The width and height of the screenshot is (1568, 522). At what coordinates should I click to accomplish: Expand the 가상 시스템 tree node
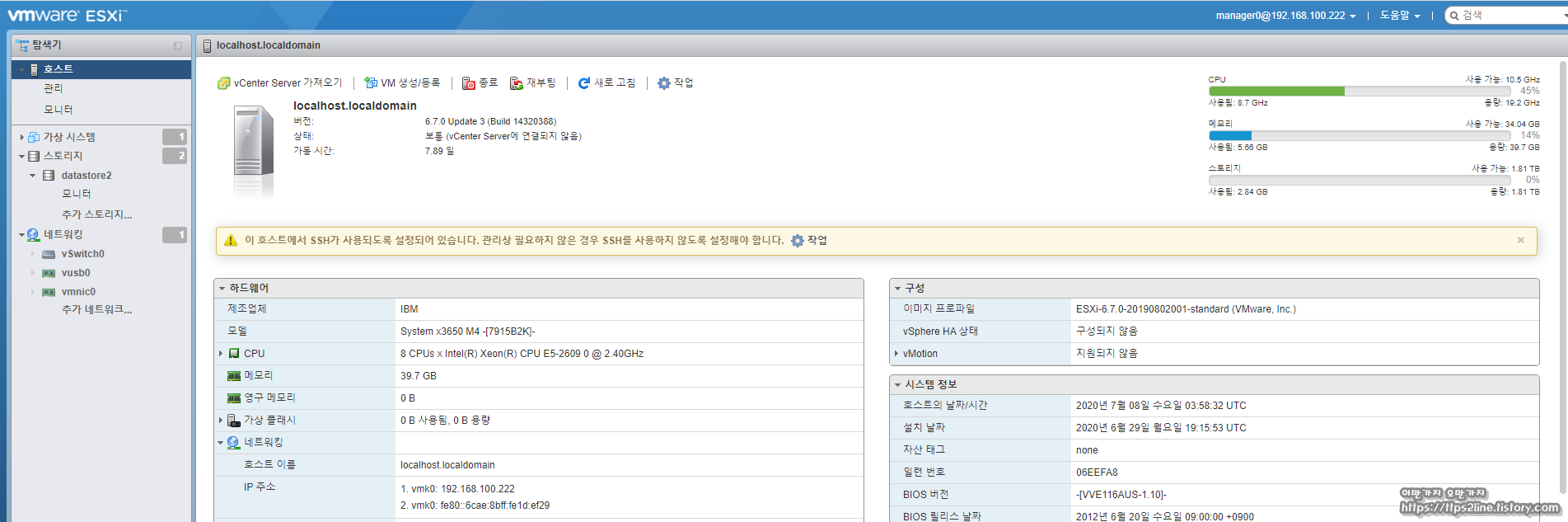21,137
